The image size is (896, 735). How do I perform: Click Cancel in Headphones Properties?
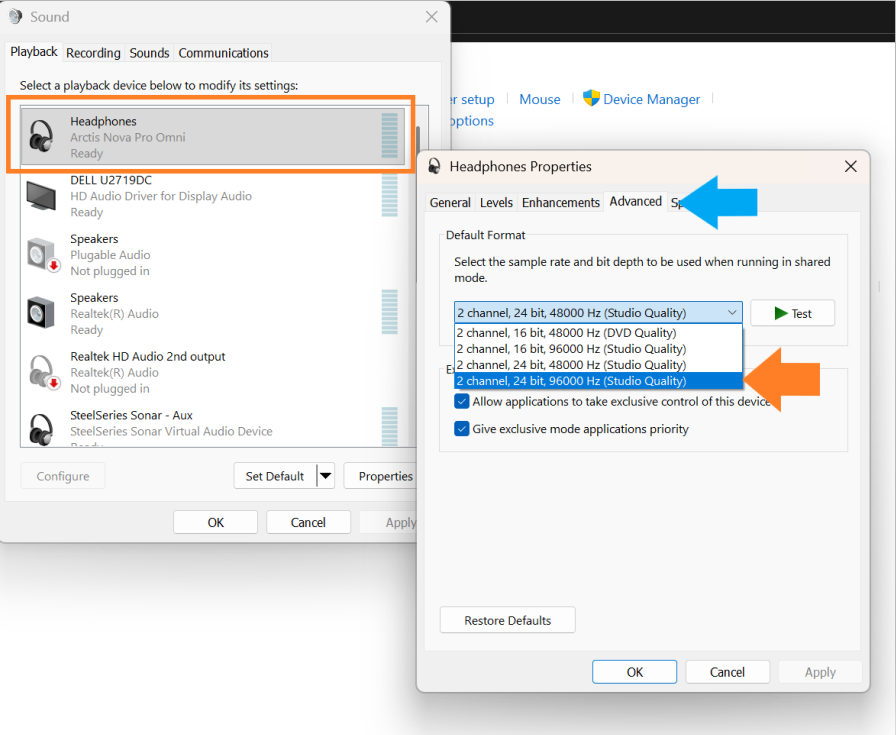727,672
